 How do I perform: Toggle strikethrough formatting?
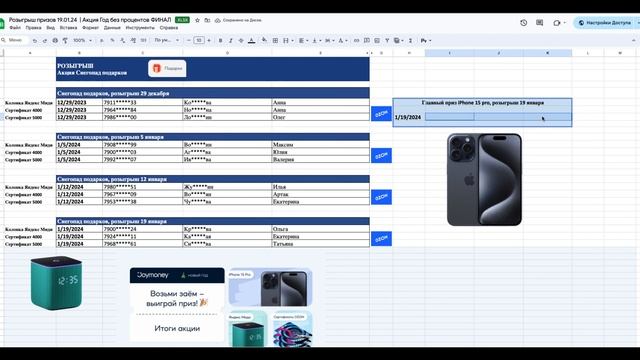point(241,40)
